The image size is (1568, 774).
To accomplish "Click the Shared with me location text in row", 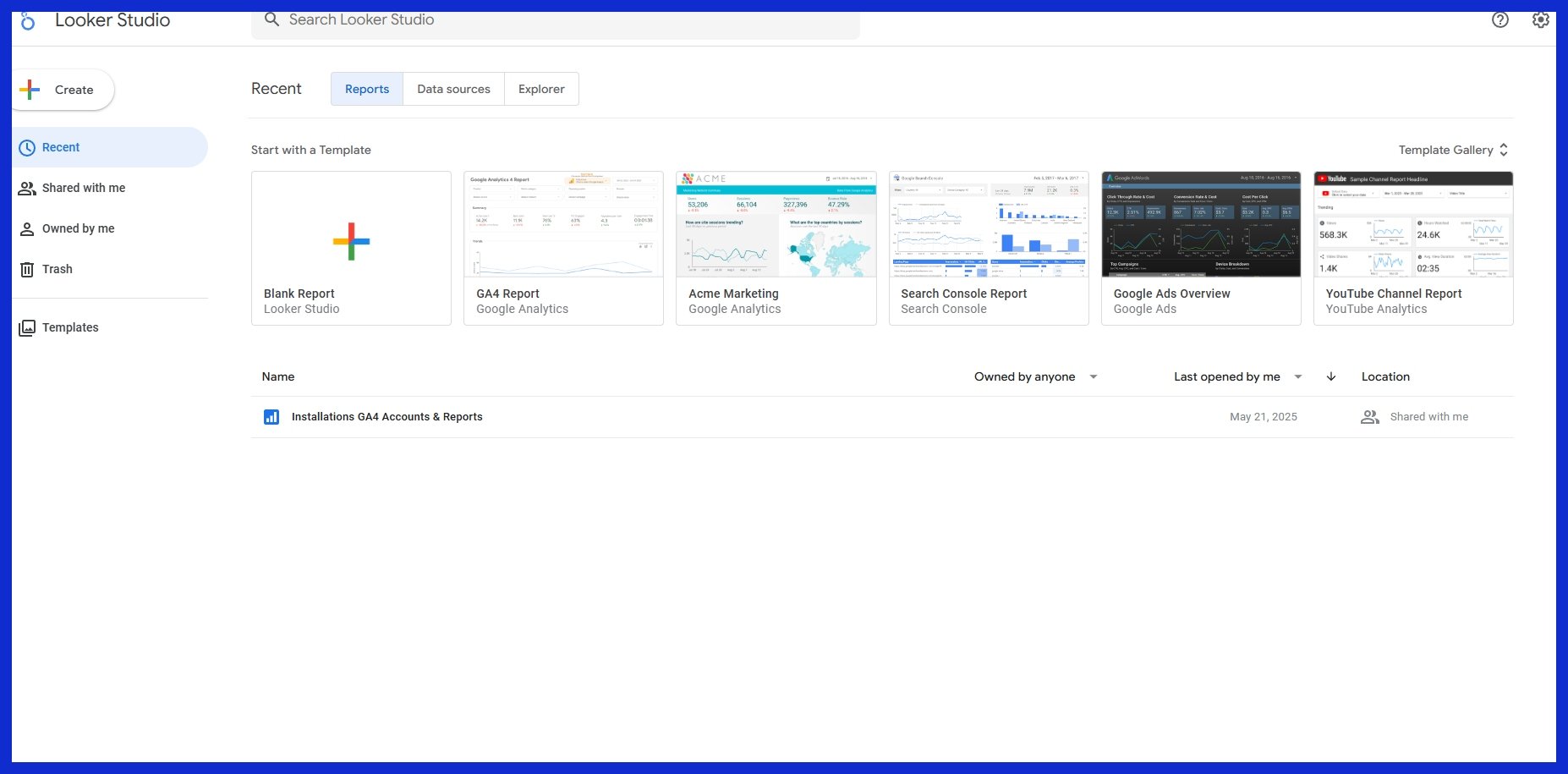I will point(1429,417).
